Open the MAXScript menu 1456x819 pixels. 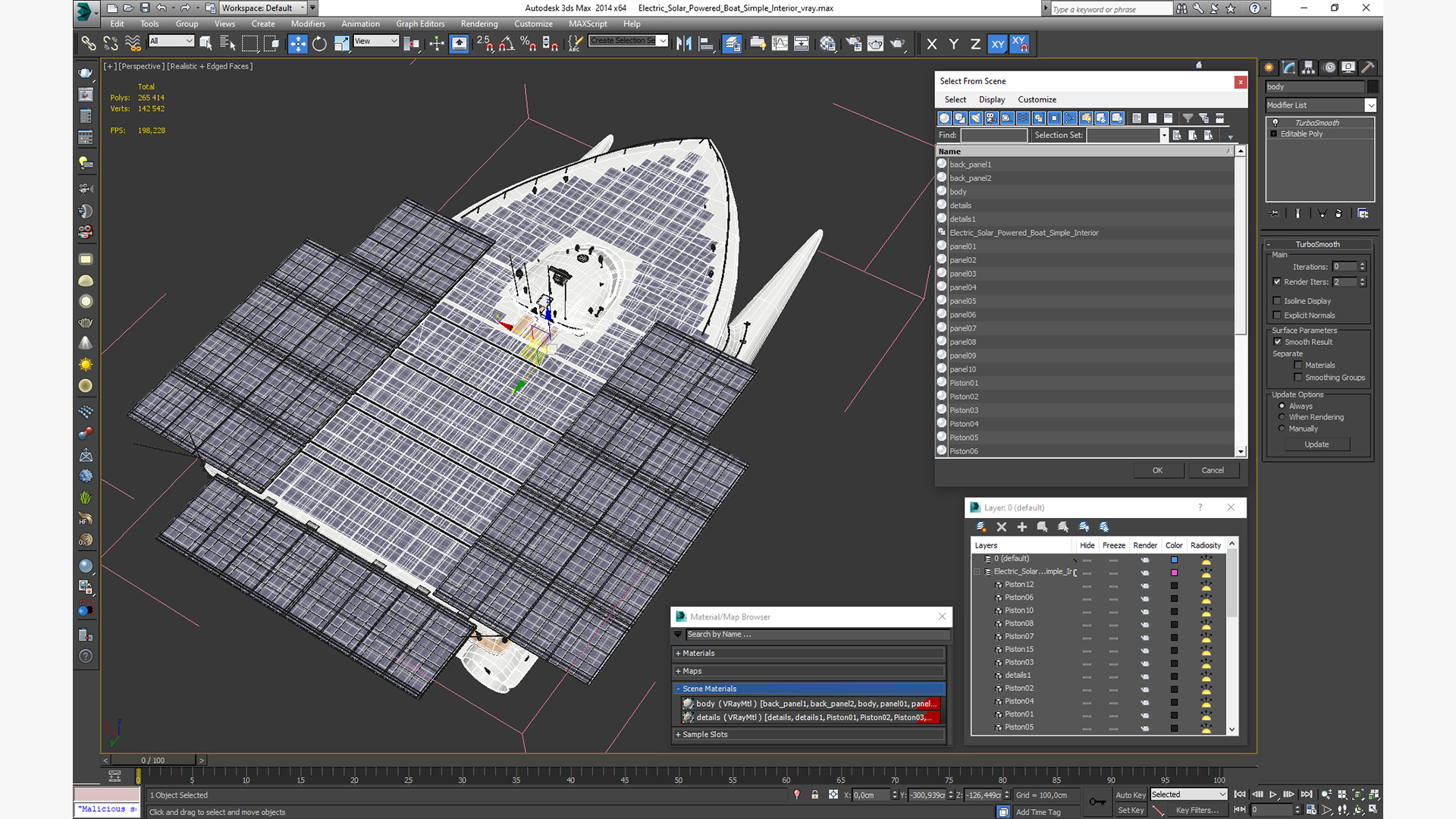(588, 24)
